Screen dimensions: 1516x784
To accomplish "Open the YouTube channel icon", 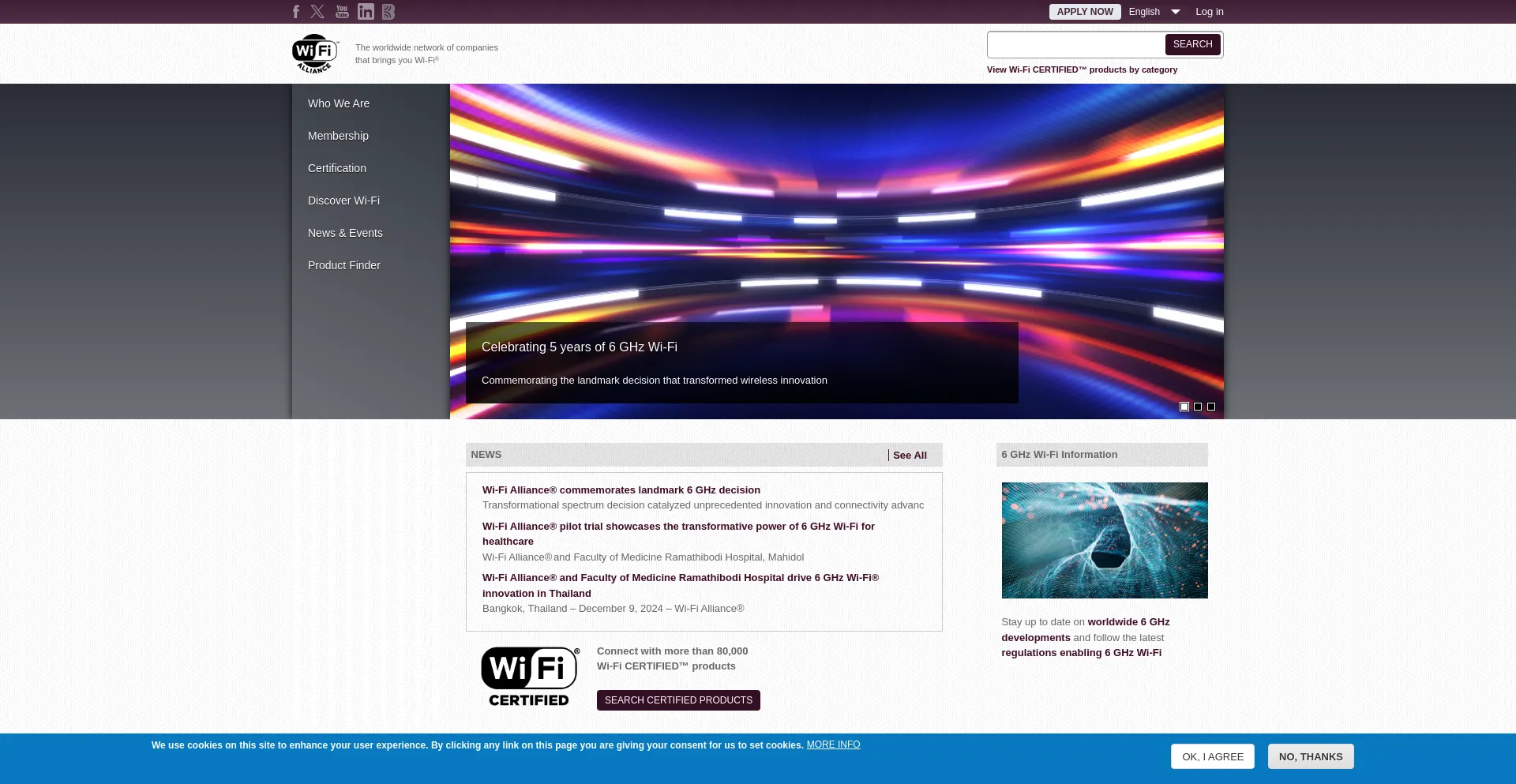I will pyautogui.click(x=342, y=12).
